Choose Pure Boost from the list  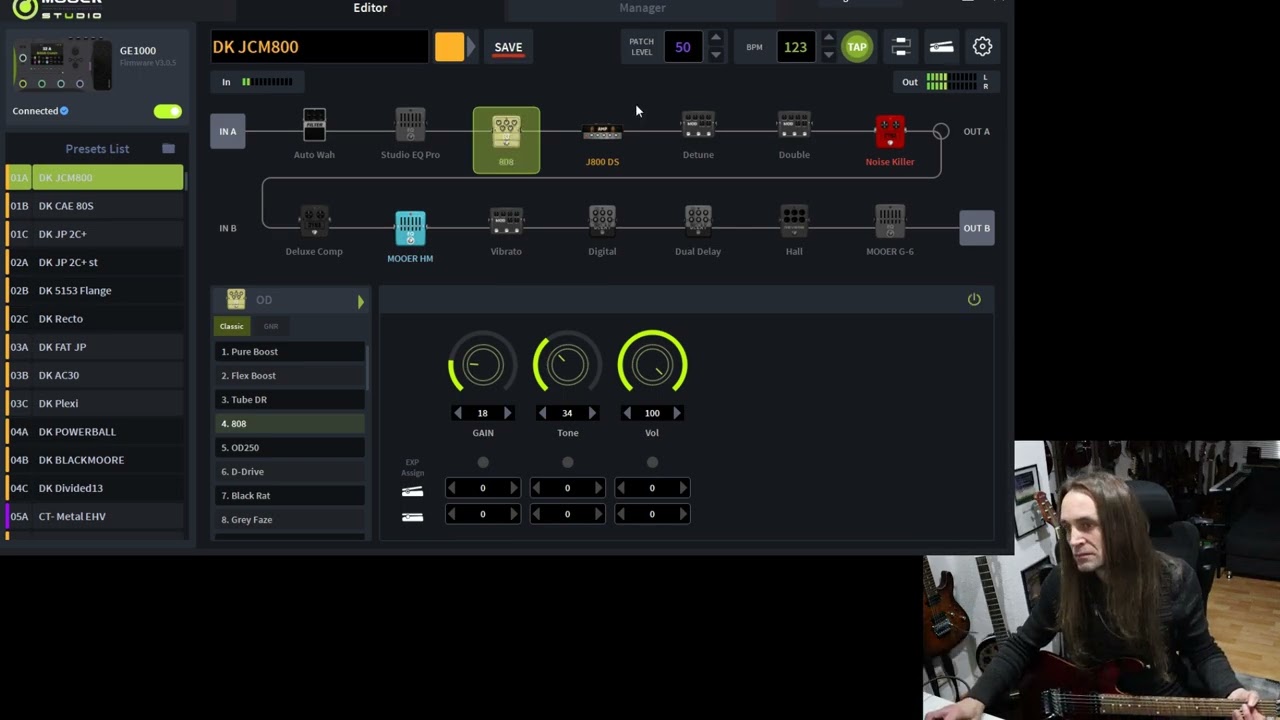(290, 352)
